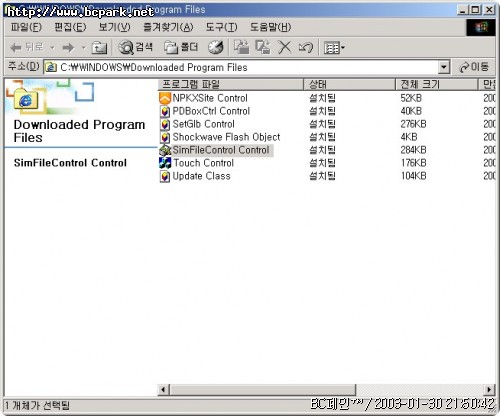The width and height of the screenshot is (500, 416).
Task: Select the PDBoxCtrl Control icon
Action: (165, 111)
